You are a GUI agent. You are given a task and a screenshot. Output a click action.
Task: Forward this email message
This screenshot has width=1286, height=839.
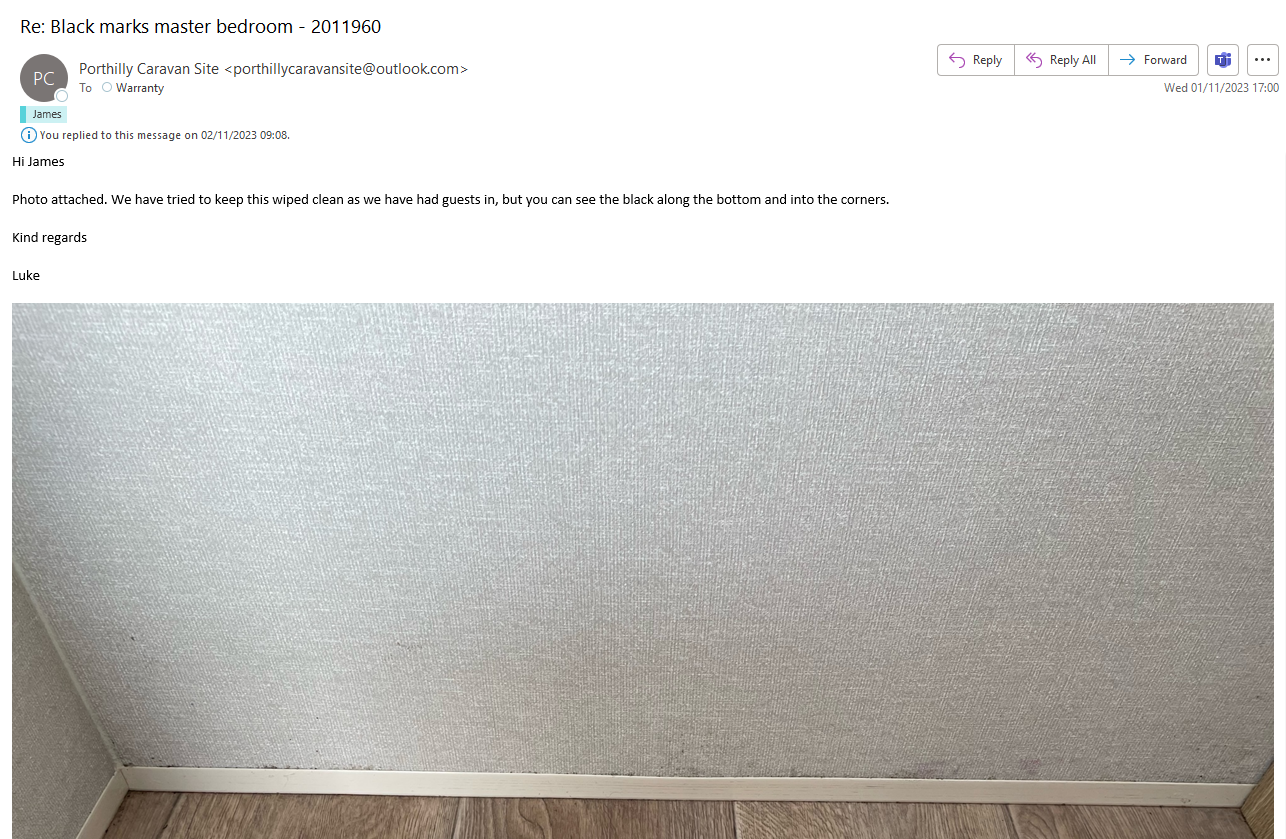[x=1153, y=60]
